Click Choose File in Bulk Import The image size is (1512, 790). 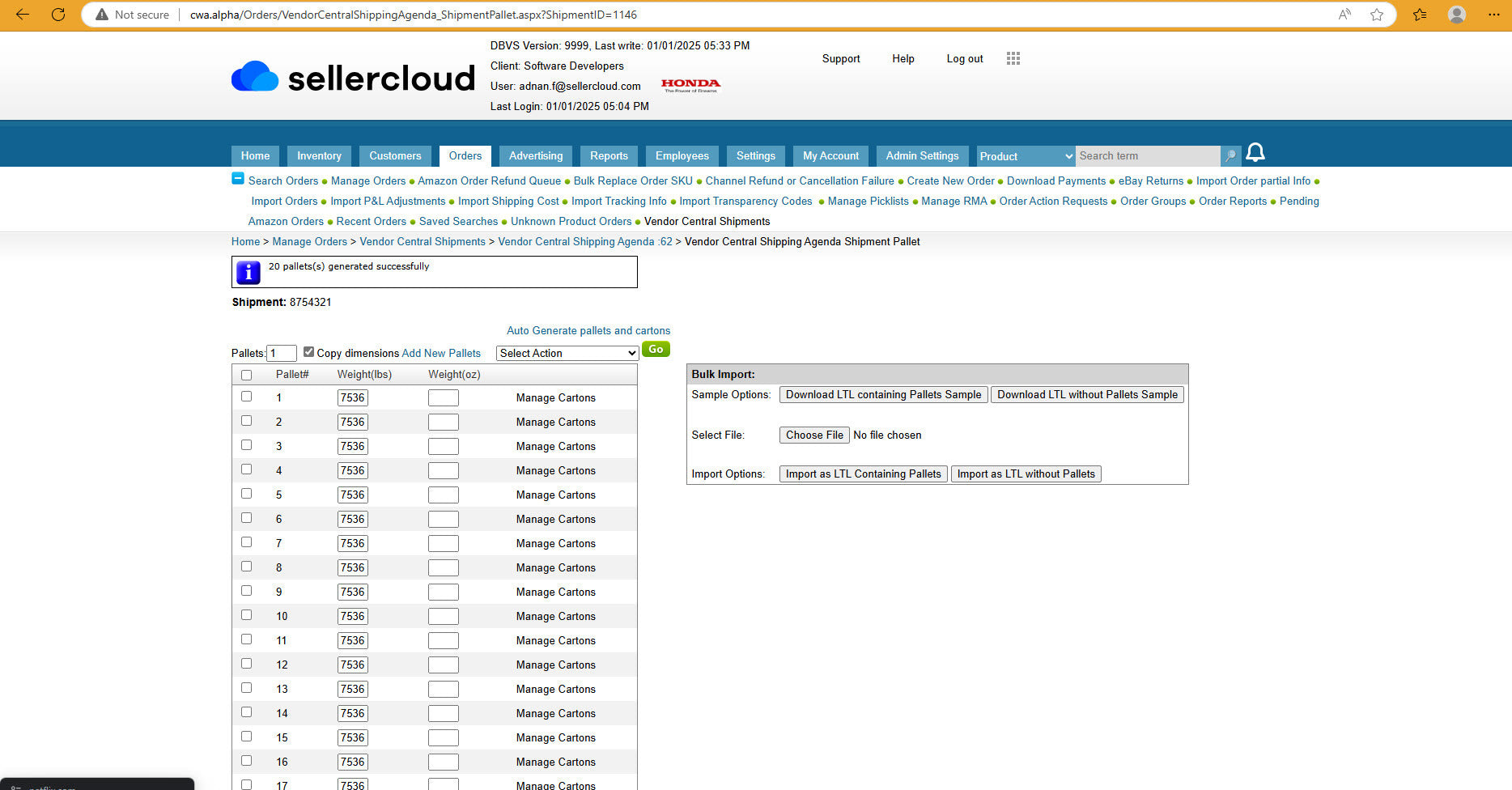pyautogui.click(x=814, y=435)
